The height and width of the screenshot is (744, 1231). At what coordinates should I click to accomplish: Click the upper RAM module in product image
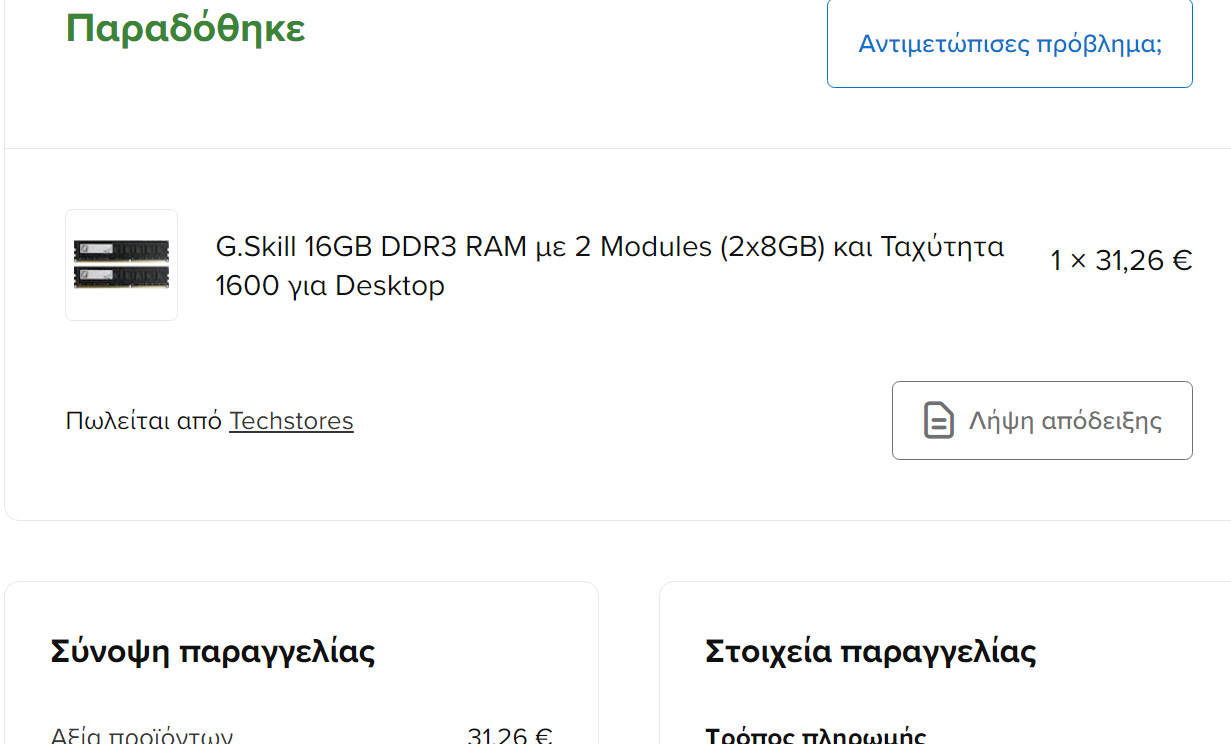121,250
